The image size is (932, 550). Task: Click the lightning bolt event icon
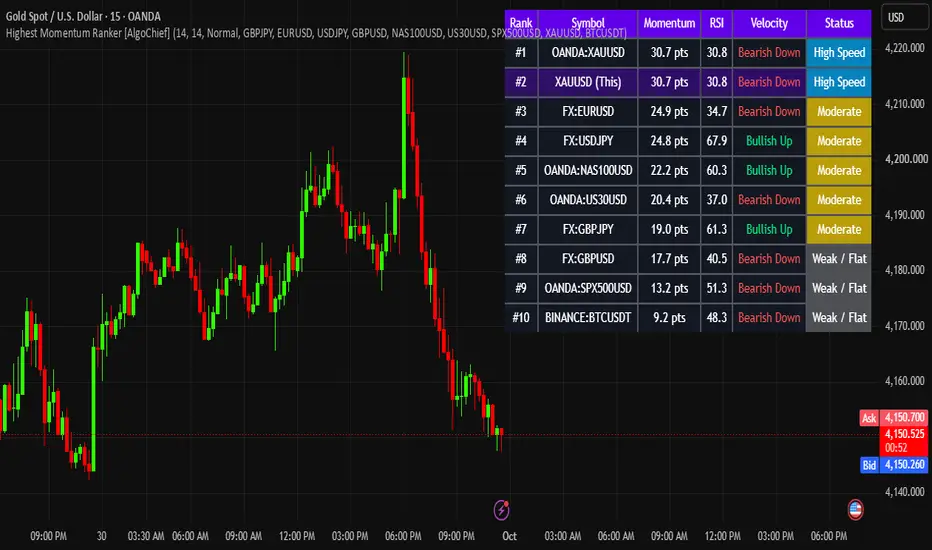[501, 510]
